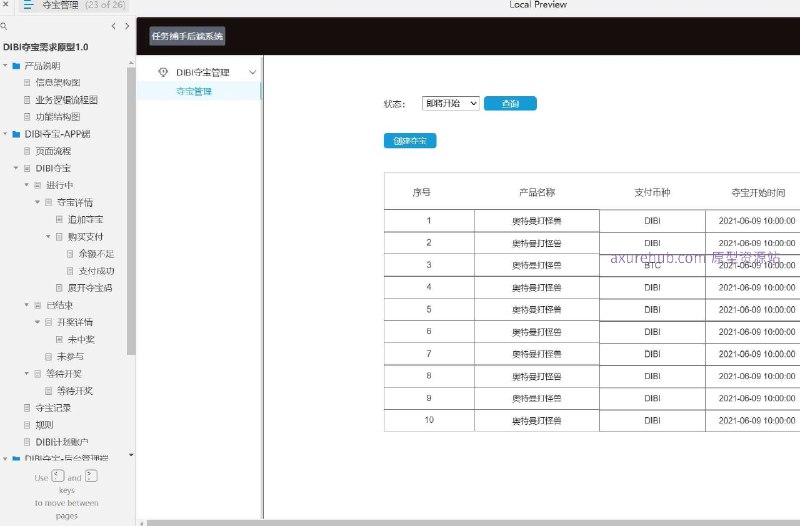Click the horizontal scrollbar's left arrow
Viewport: 800px width, 526px height.
point(142,523)
